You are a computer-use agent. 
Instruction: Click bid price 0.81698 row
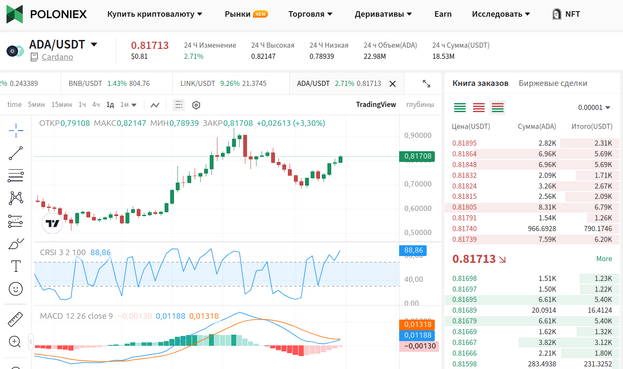coord(532,278)
